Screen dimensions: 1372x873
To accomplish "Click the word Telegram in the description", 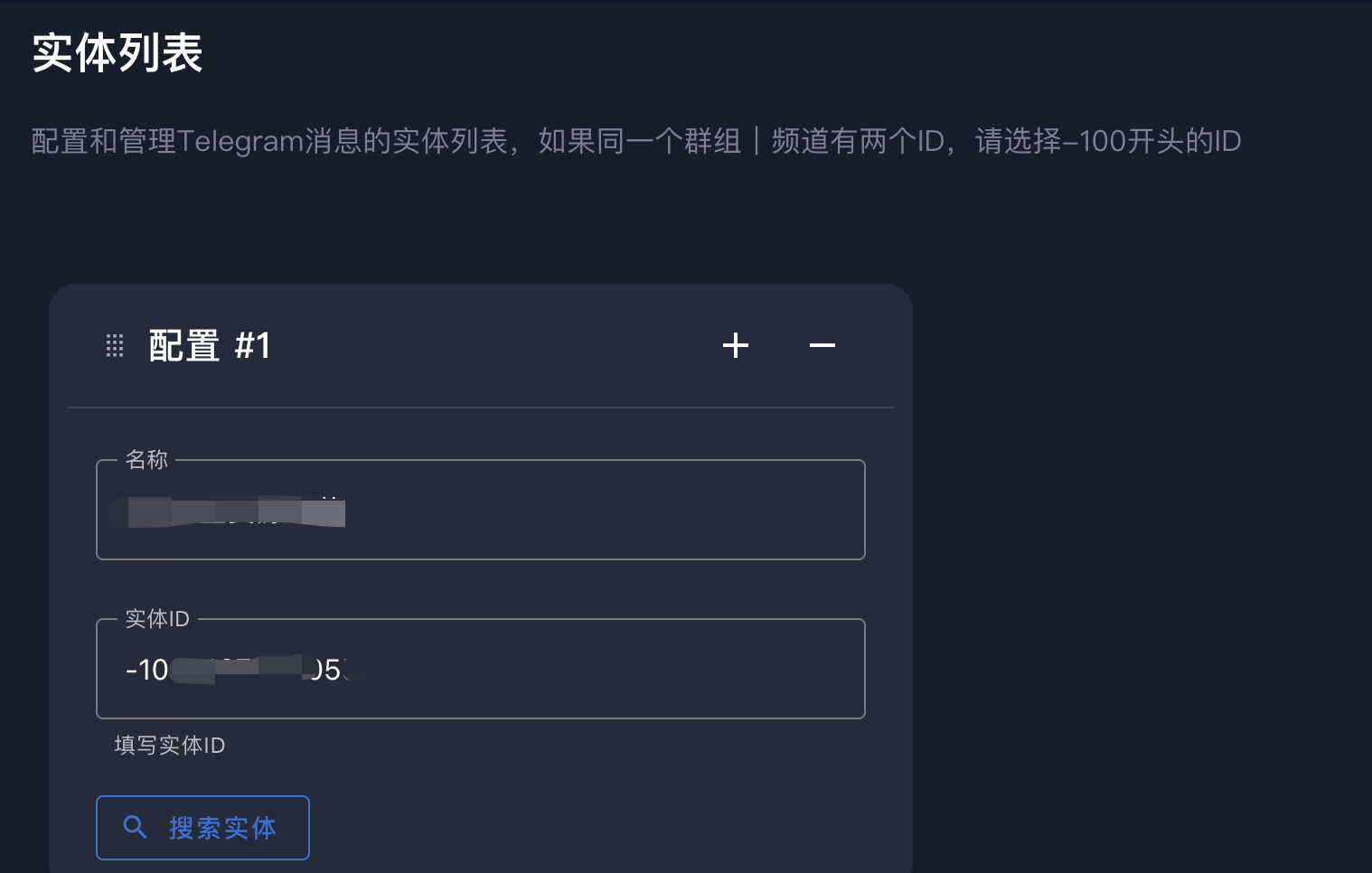I will [x=240, y=141].
